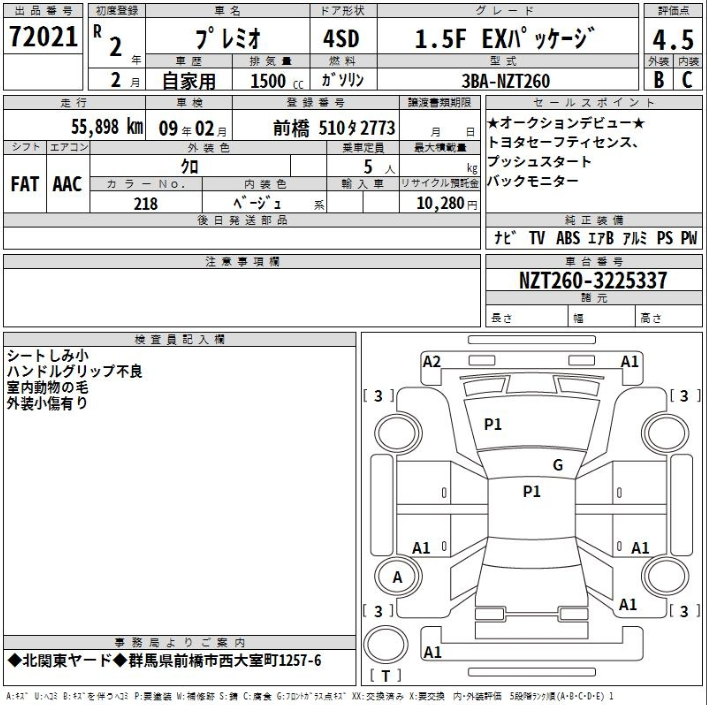Image resolution: width=707 pixels, height=705 pixels.
Task: Select the circled A mark on rear wheel
Action: [x=397, y=578]
